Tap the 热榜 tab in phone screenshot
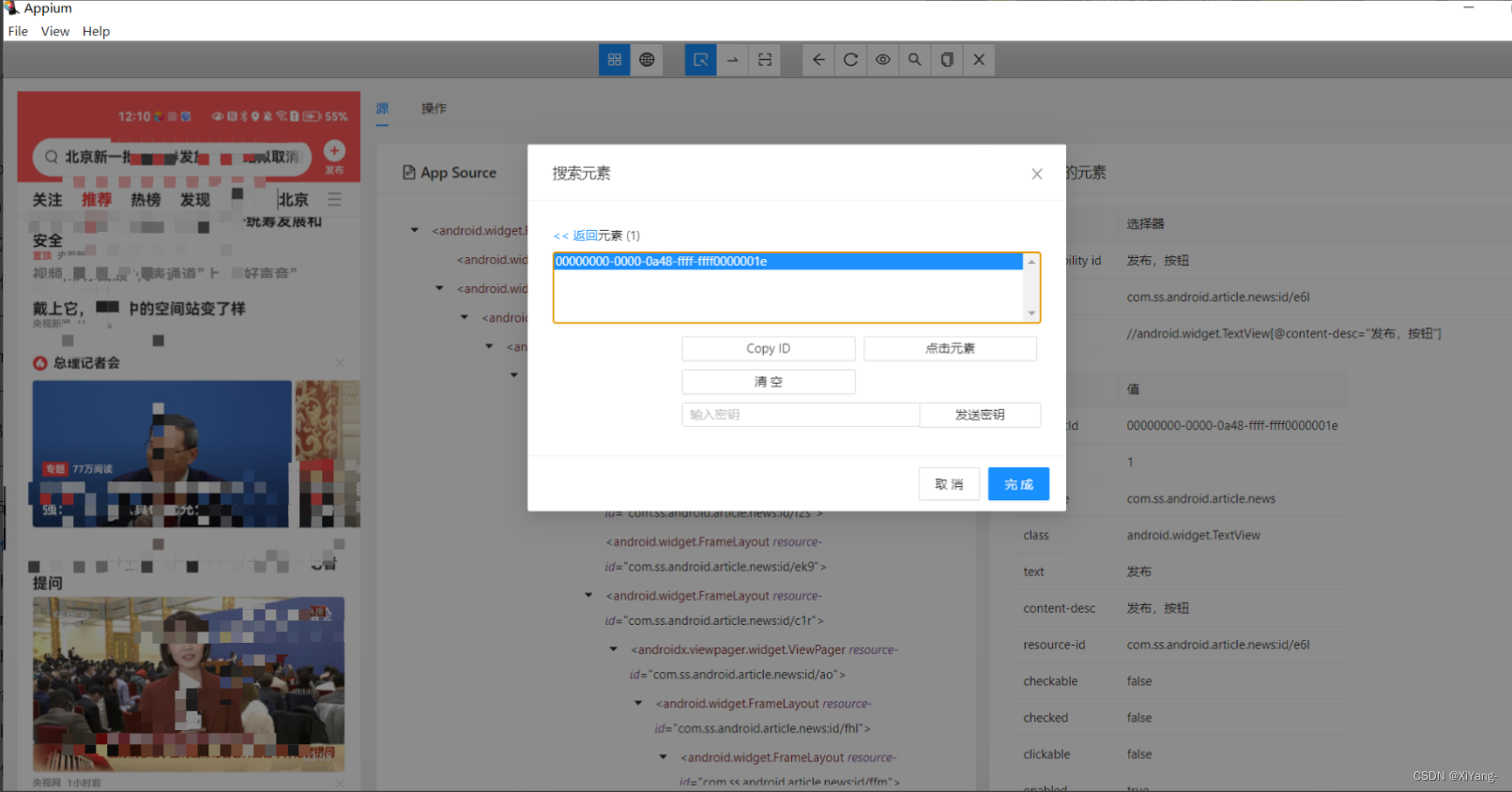The width and height of the screenshot is (1512, 792). (x=145, y=200)
